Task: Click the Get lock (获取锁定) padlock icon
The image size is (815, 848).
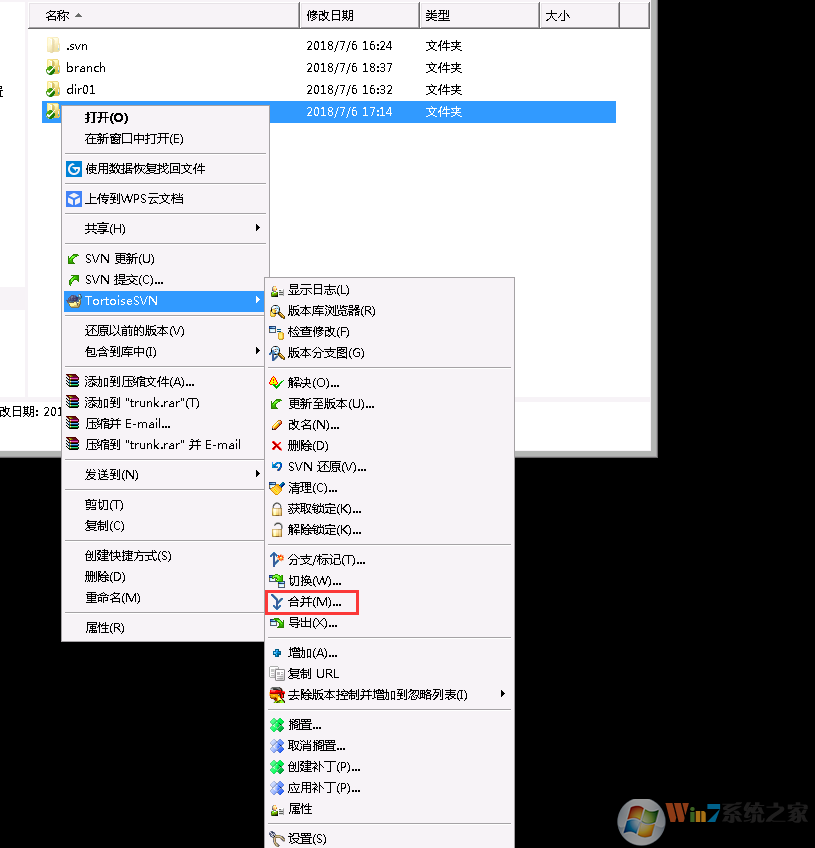Action: point(277,509)
